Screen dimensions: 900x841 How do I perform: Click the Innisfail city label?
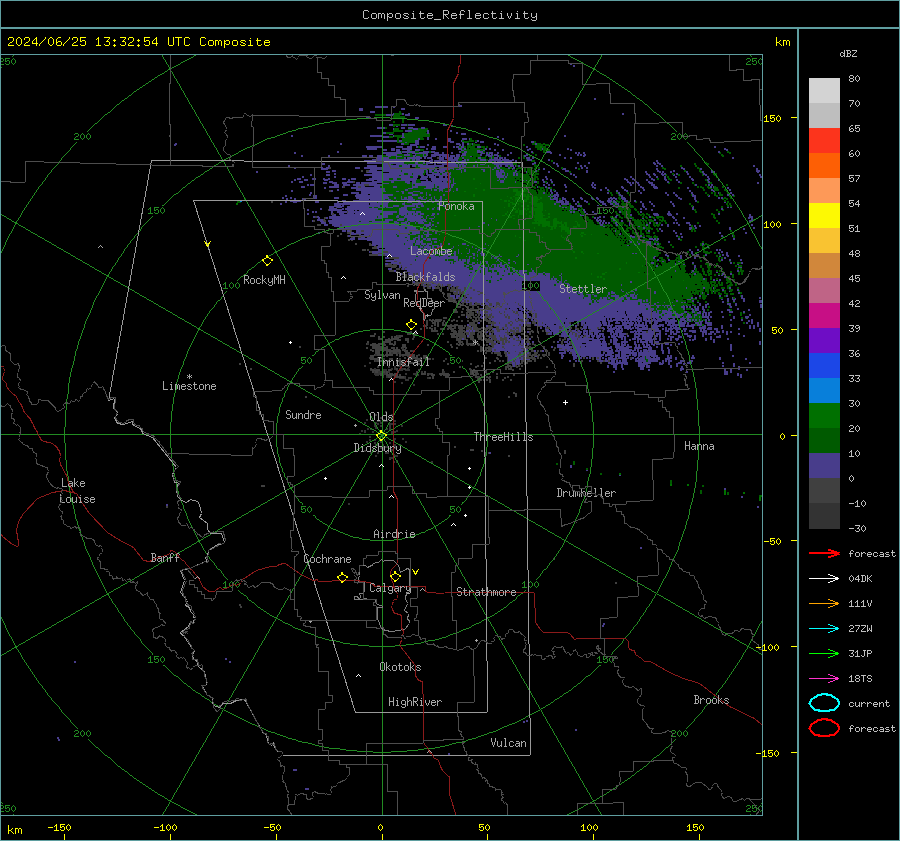pos(403,362)
